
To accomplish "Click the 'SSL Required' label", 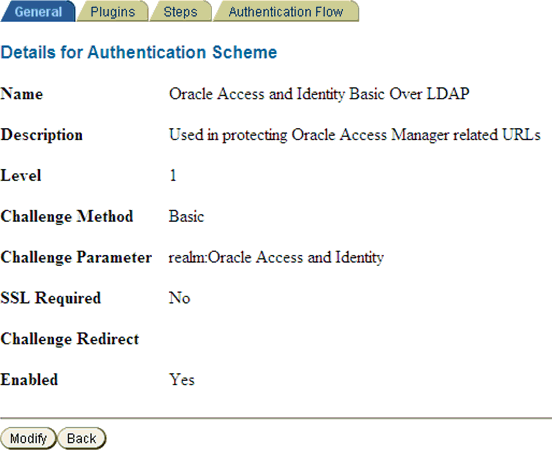I will 51,298.
